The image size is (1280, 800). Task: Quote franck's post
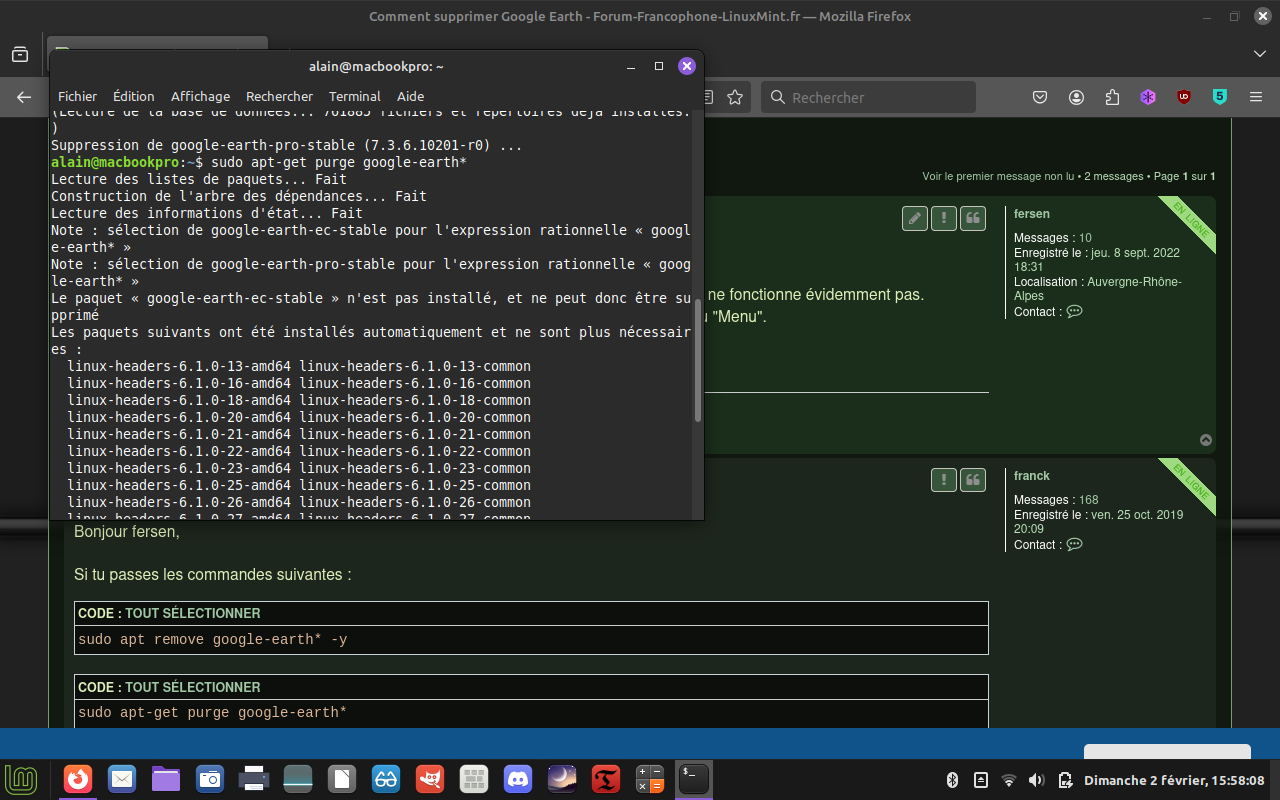click(973, 480)
